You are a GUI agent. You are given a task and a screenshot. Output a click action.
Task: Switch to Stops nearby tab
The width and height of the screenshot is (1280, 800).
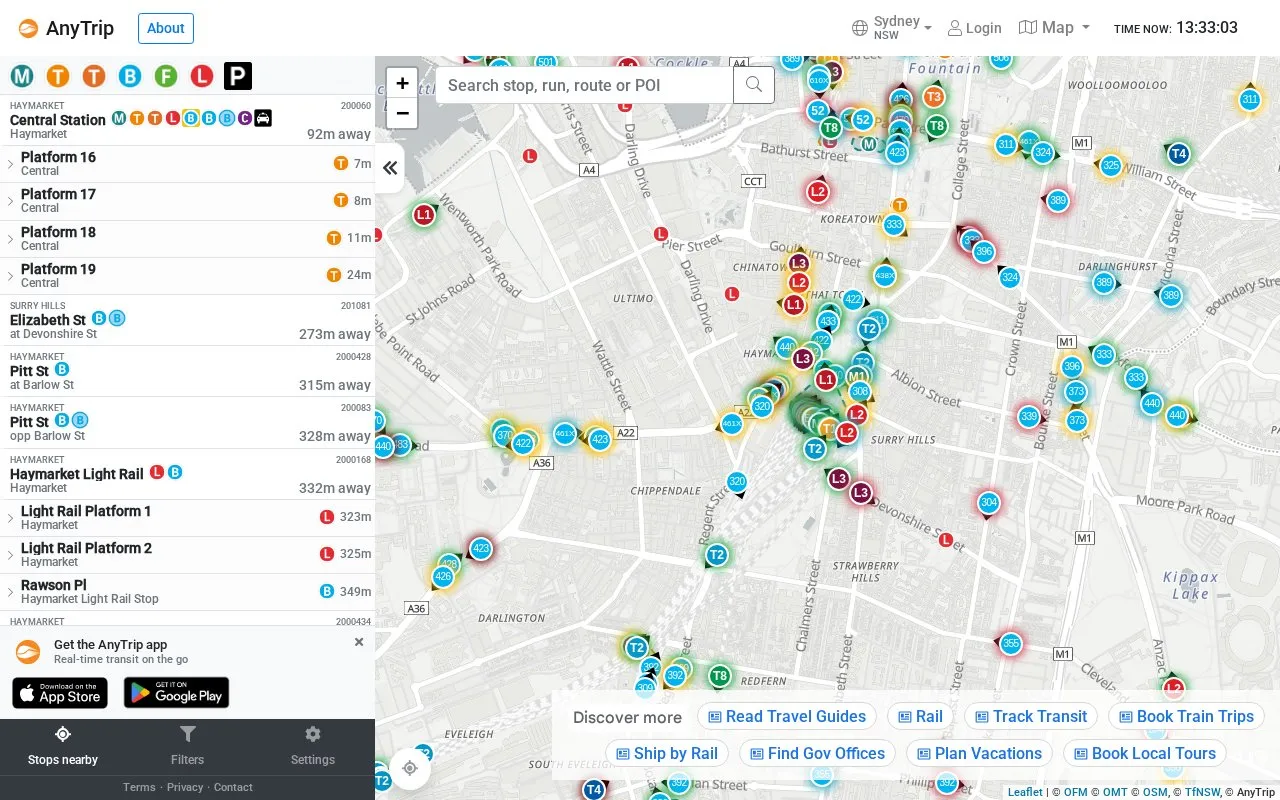(x=62, y=746)
